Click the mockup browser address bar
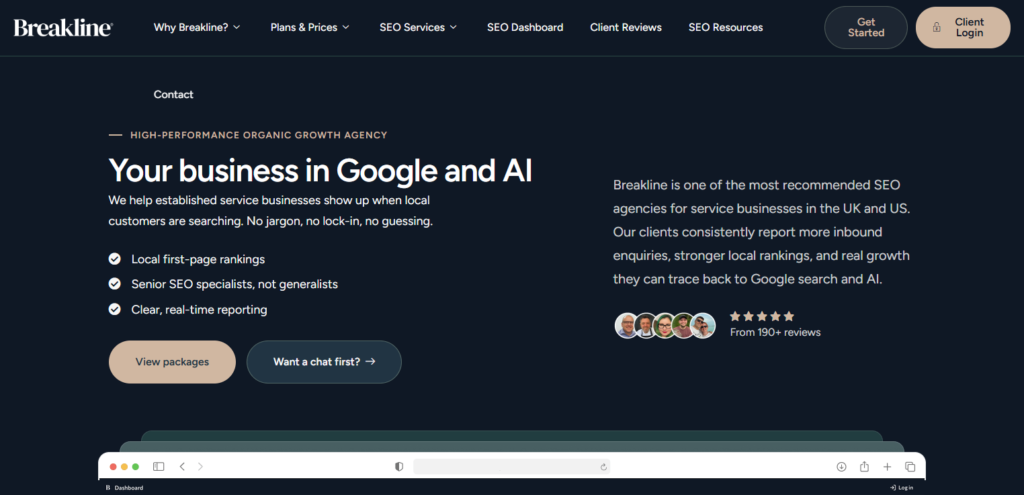The width and height of the screenshot is (1024, 495). (511, 466)
